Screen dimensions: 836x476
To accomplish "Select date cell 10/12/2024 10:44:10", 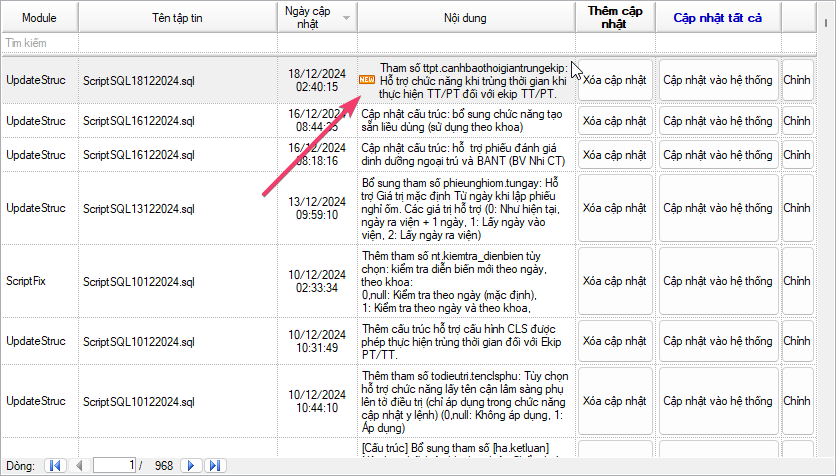I will 317,401.
